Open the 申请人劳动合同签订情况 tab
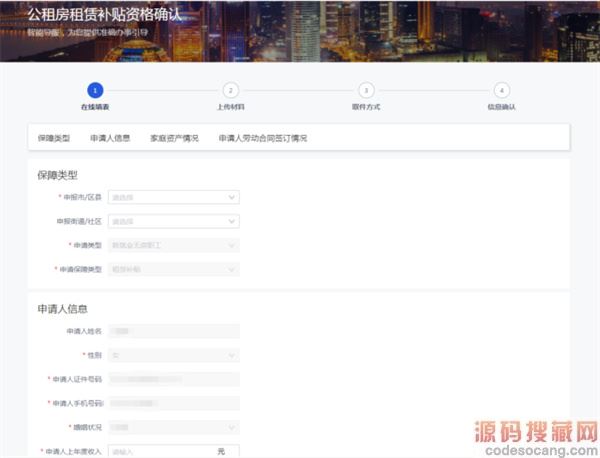Image resolution: width=600 pixels, height=458 pixels. [263, 138]
